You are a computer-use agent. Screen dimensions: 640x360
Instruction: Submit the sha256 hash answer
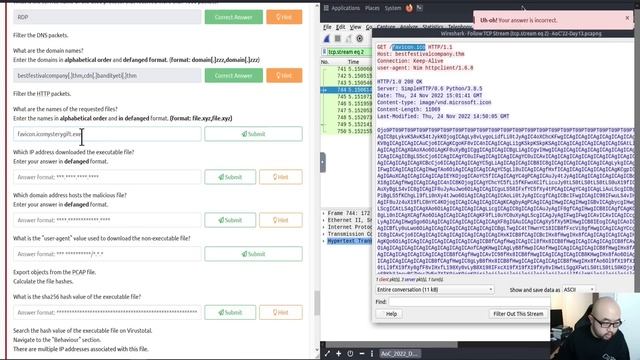click(x=230, y=312)
